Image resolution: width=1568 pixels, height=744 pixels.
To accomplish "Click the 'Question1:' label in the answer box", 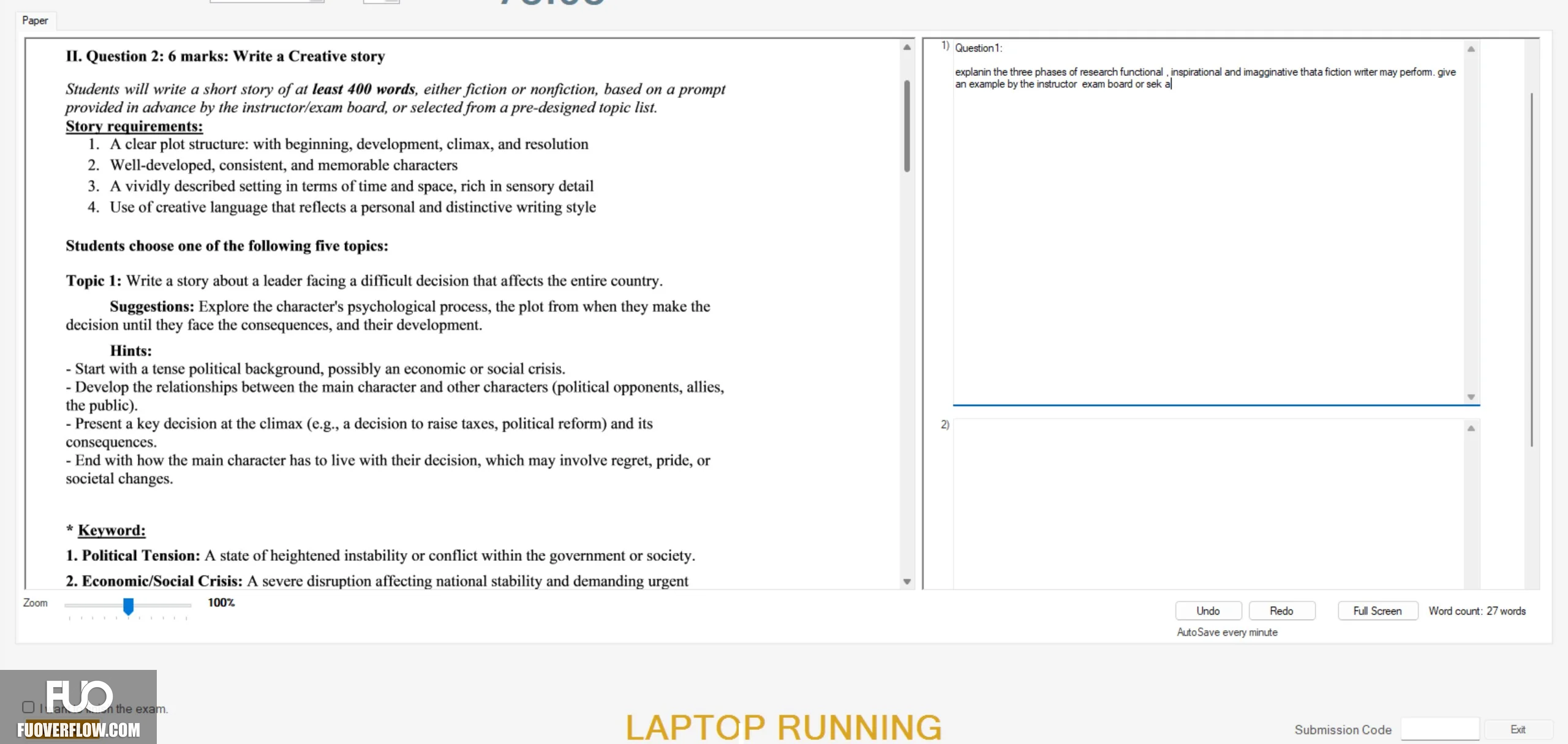I will point(979,48).
